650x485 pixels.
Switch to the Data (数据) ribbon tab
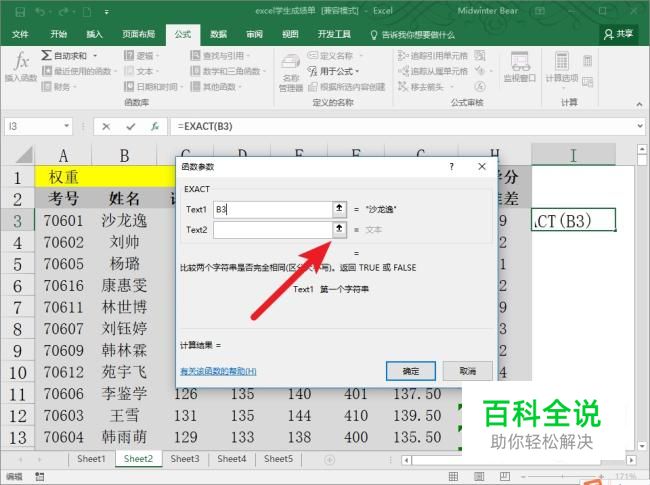(216, 33)
